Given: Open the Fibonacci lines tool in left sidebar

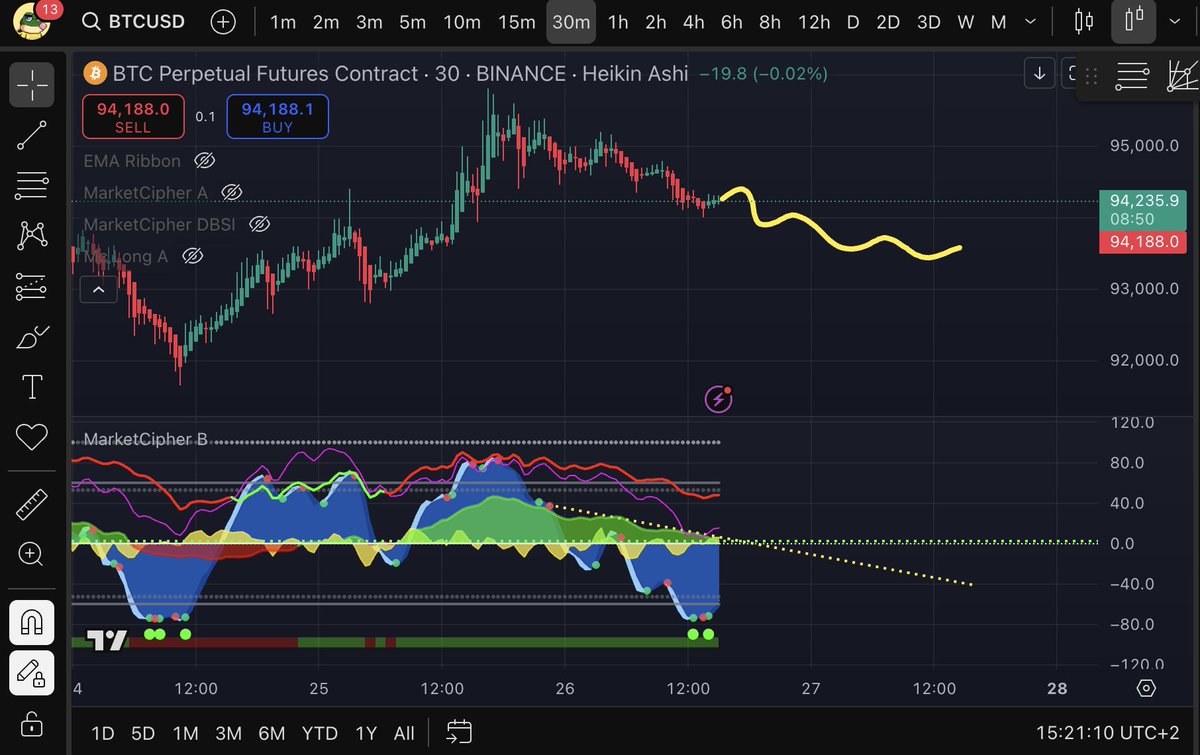Looking at the screenshot, I should pyautogui.click(x=32, y=185).
